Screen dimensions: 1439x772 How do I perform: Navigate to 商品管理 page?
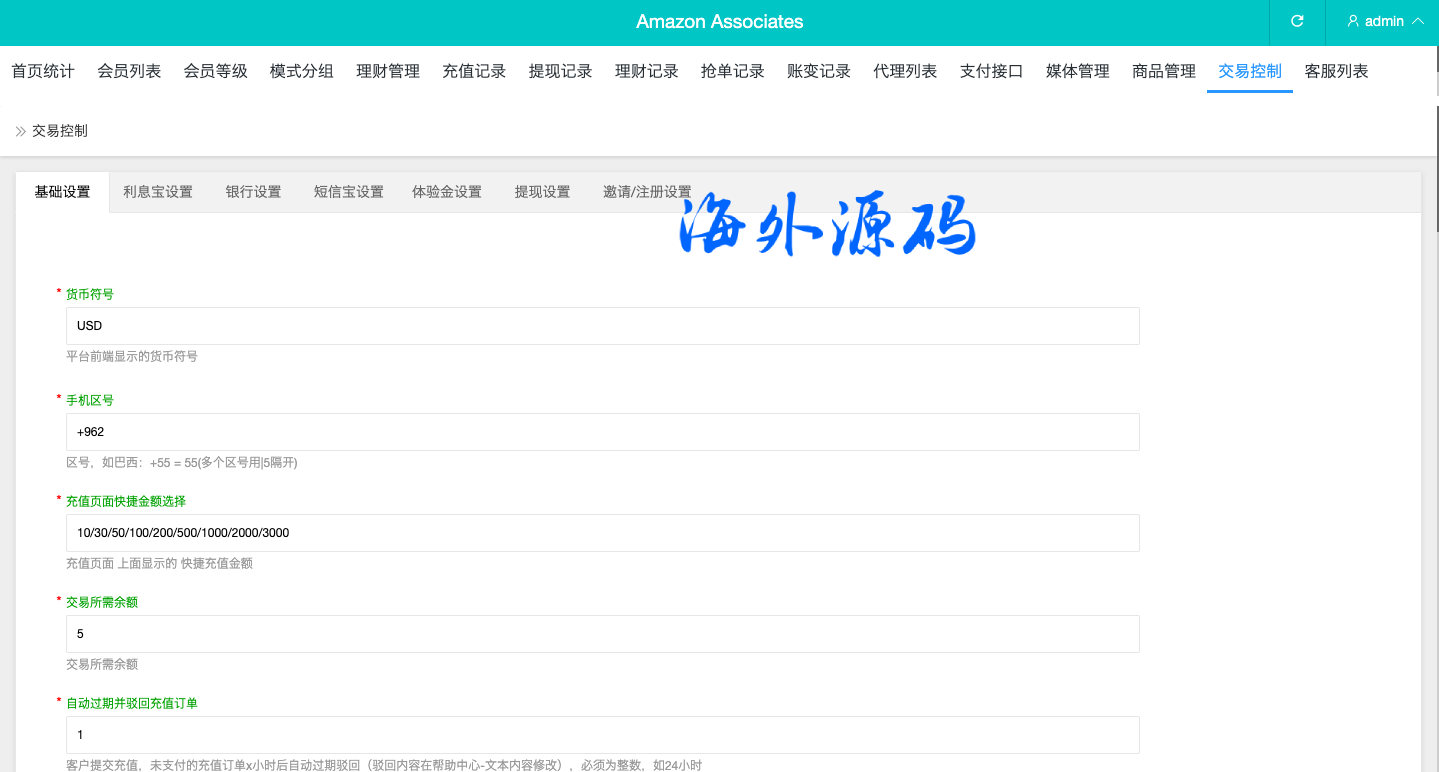point(1163,71)
